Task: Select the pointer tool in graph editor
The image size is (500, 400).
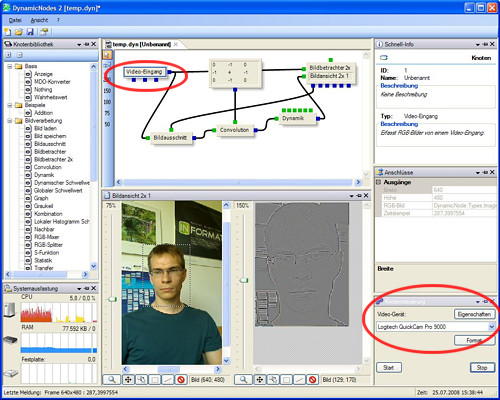Action: [x=107, y=55]
